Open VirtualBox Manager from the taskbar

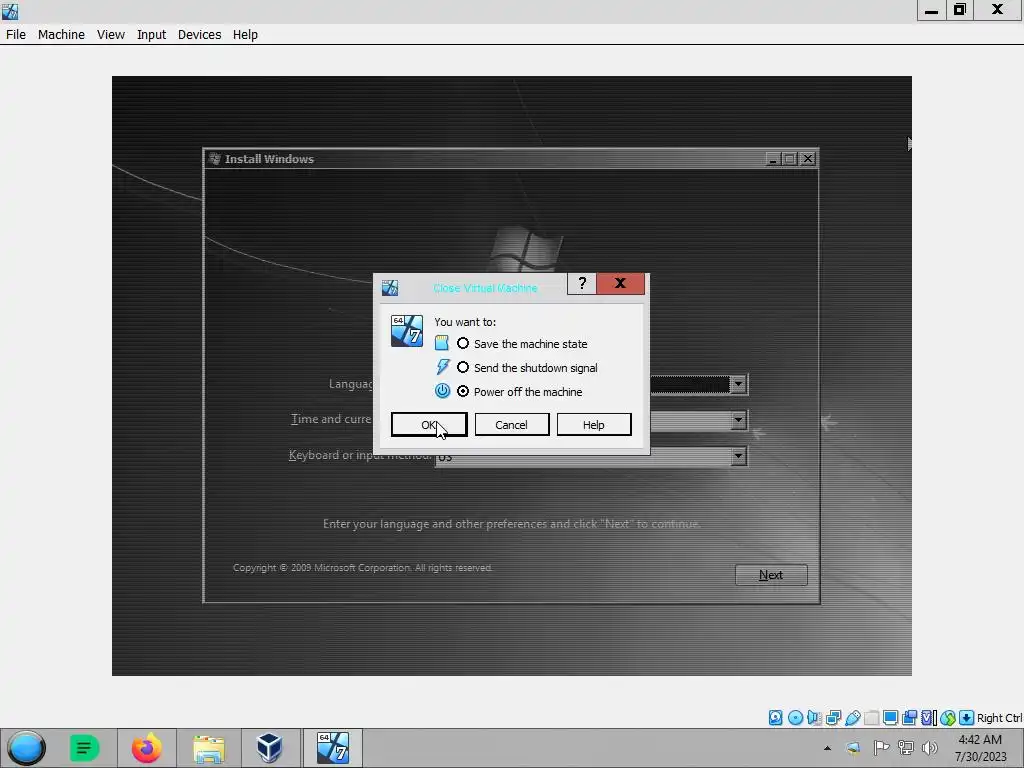[x=269, y=748]
